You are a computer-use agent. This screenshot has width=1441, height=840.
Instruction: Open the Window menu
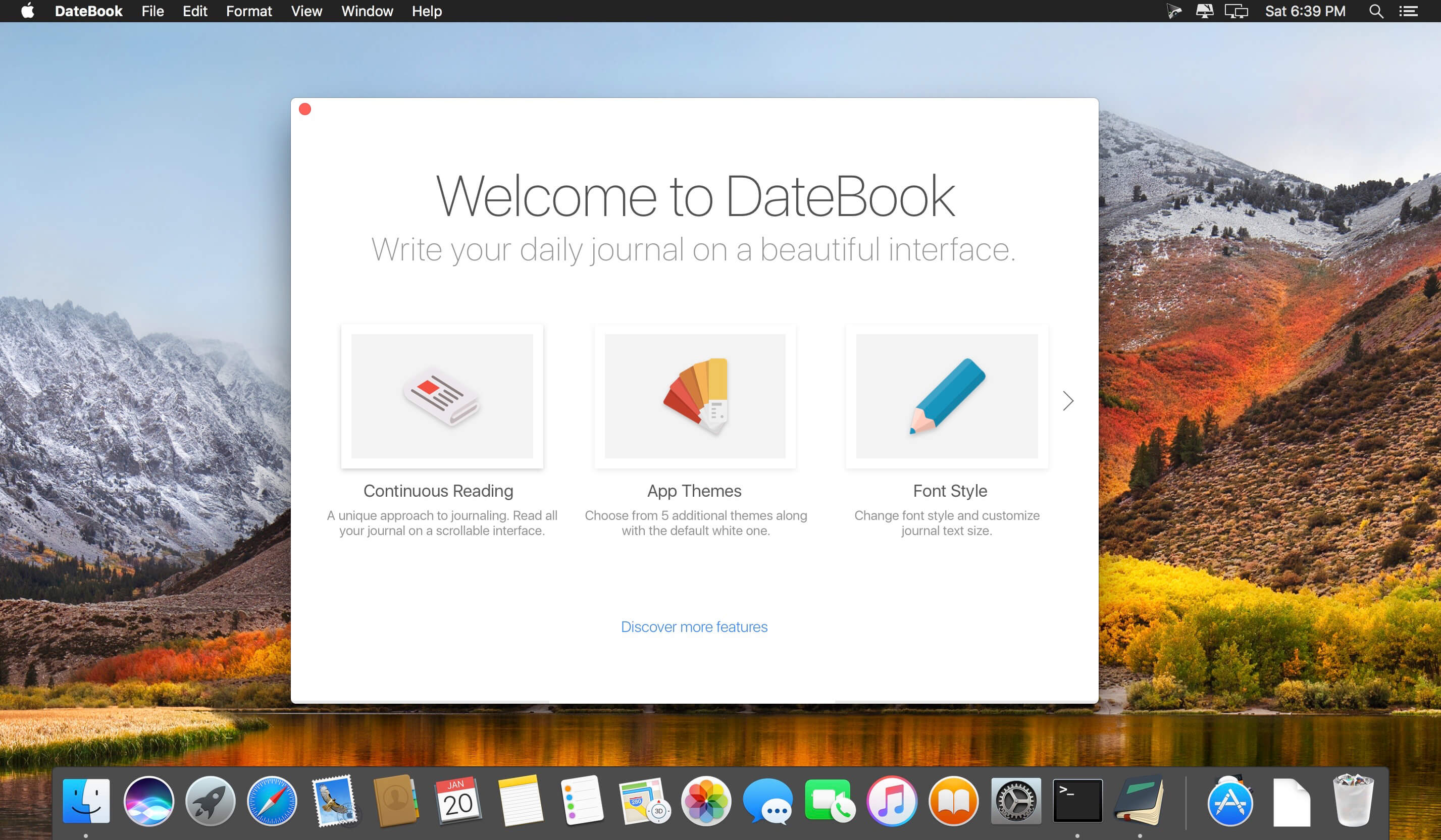(367, 11)
